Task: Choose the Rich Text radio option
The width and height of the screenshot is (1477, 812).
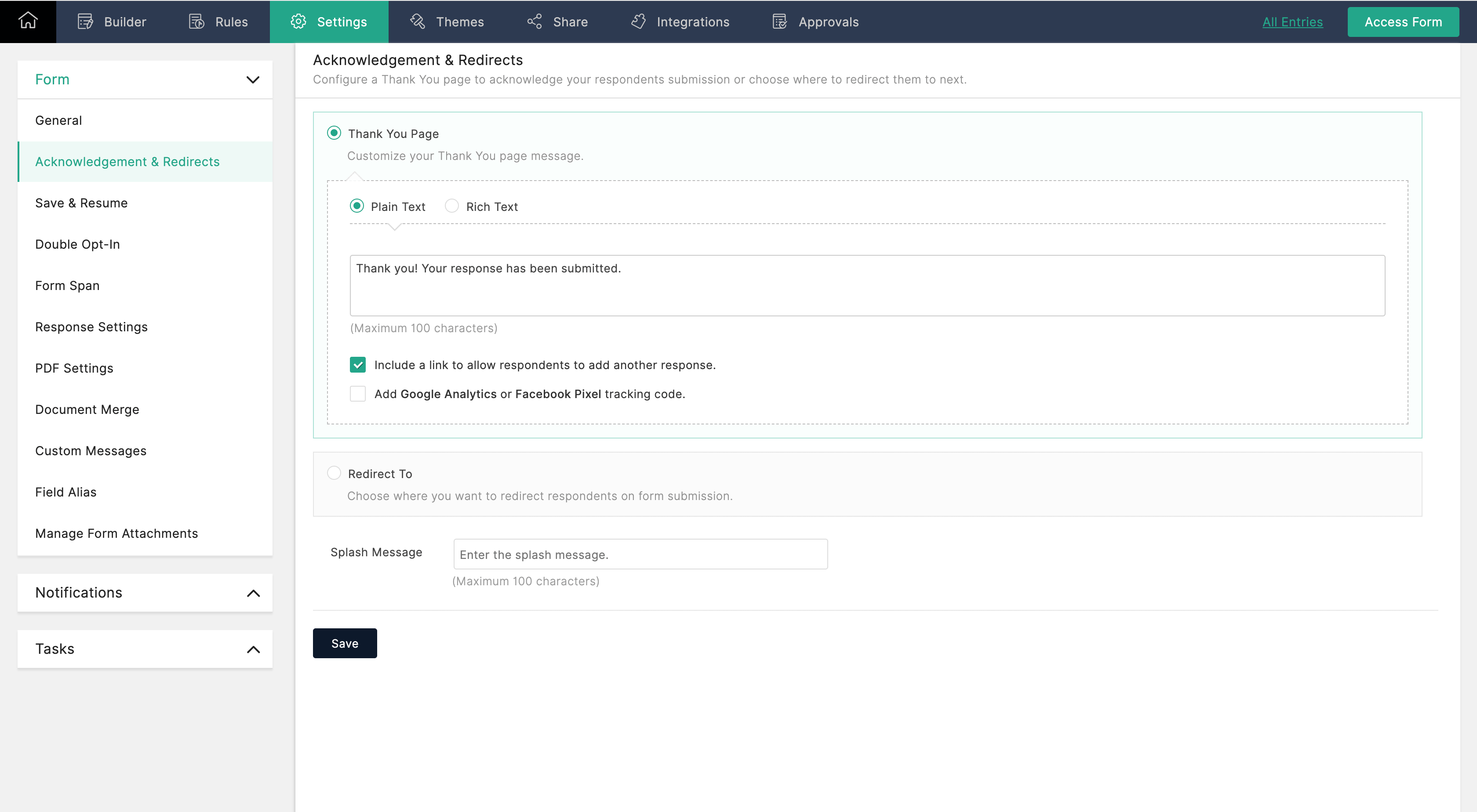Action: (452, 206)
